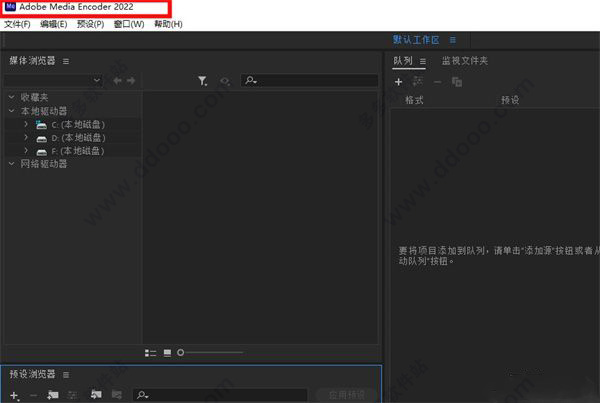Click the import presets icon

[x=96, y=394]
